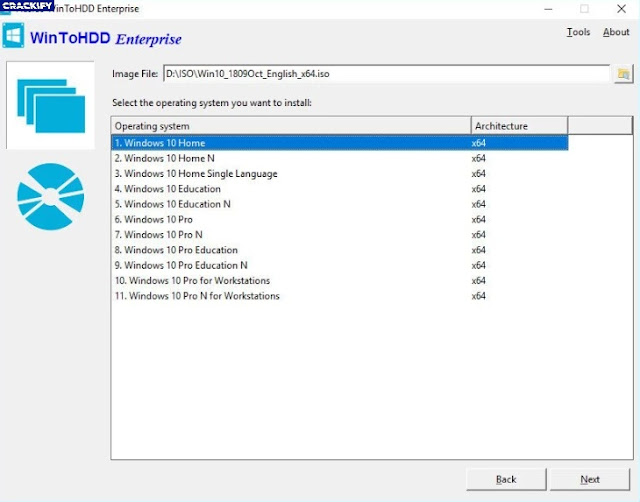Viewport: 640px width, 502px height.
Task: Close the WinToHDD window
Action: point(621,9)
